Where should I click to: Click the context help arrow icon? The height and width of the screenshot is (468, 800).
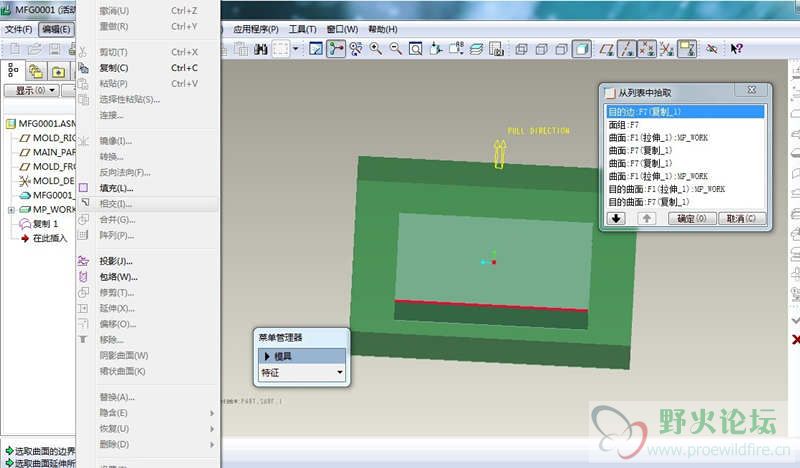736,48
